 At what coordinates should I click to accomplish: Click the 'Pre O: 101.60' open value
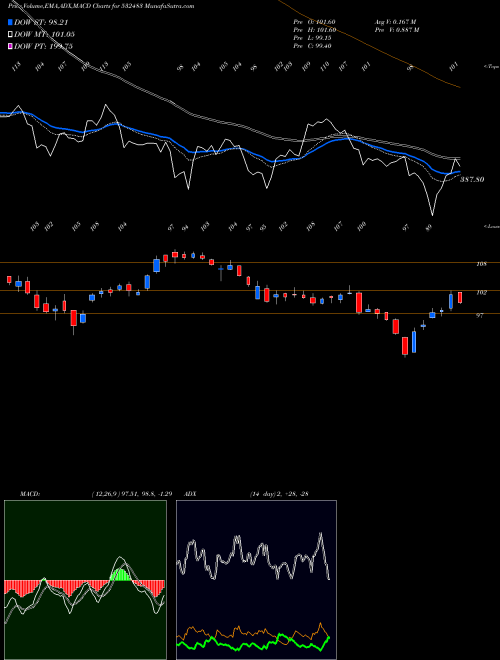tap(315, 21)
